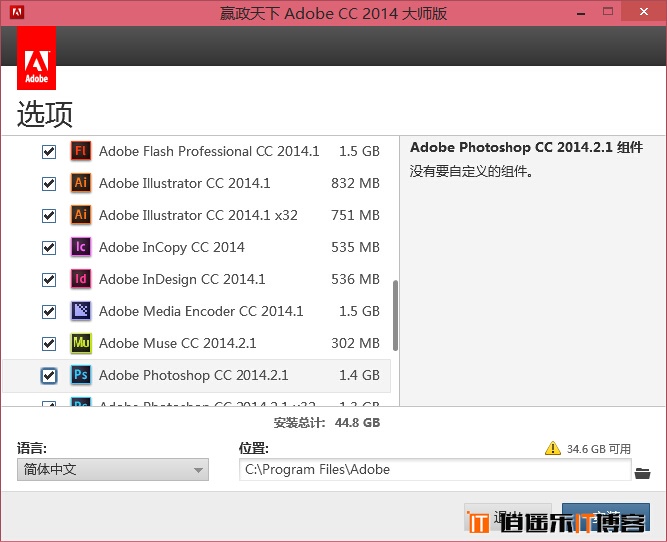Click the InCopy Ic icon

(x=81, y=247)
